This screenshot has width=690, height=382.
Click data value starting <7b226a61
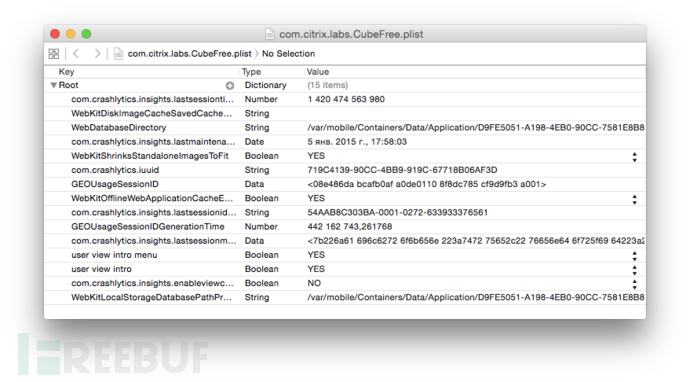(476, 241)
